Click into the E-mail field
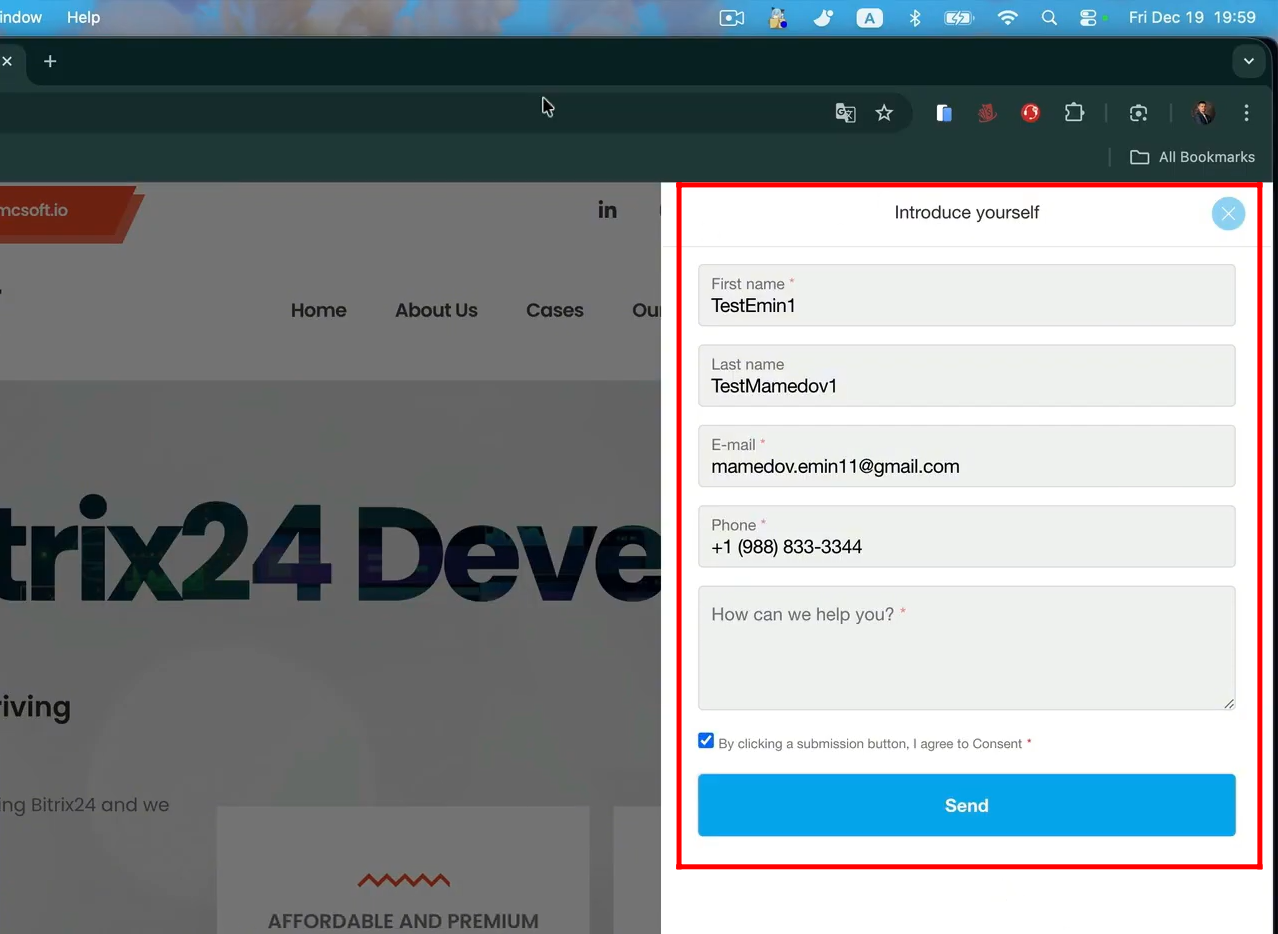 tap(966, 466)
